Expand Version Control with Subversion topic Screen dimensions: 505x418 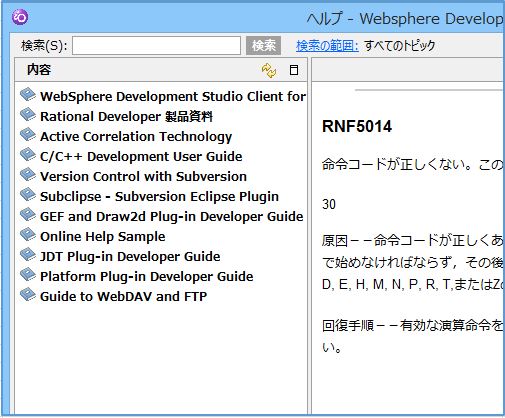143,177
